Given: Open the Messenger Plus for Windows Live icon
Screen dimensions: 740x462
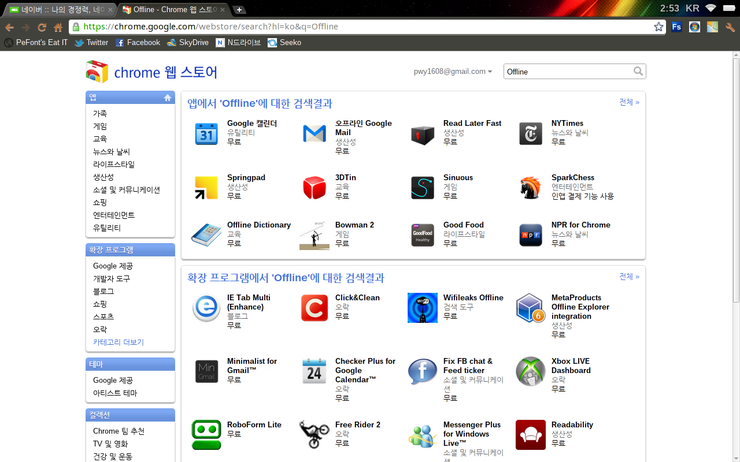Looking at the screenshot, I should tap(422, 436).
